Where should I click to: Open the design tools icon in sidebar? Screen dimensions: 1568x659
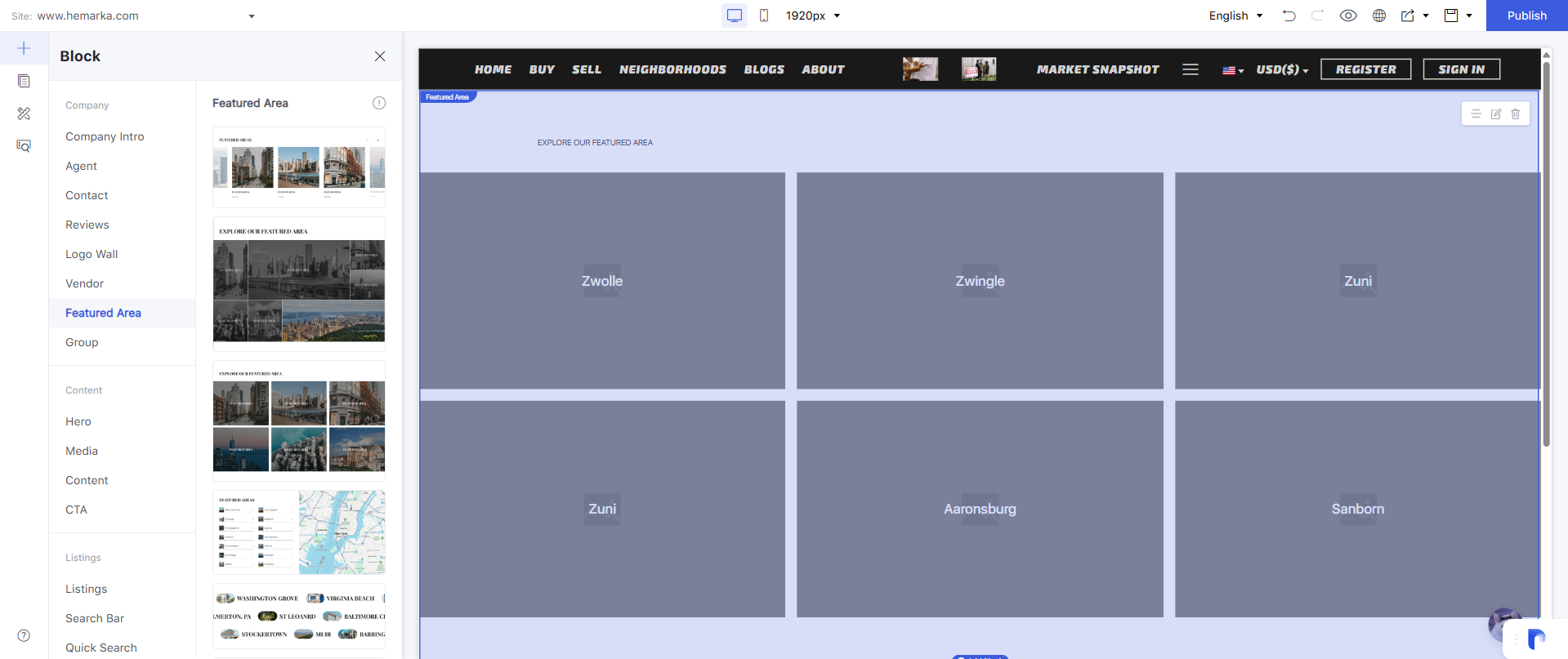click(x=24, y=114)
